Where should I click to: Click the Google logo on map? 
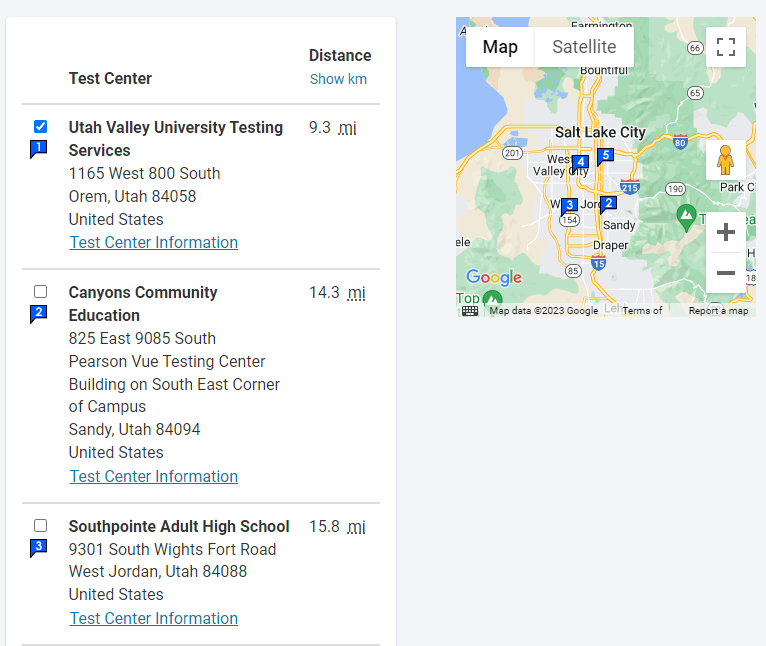click(x=494, y=278)
